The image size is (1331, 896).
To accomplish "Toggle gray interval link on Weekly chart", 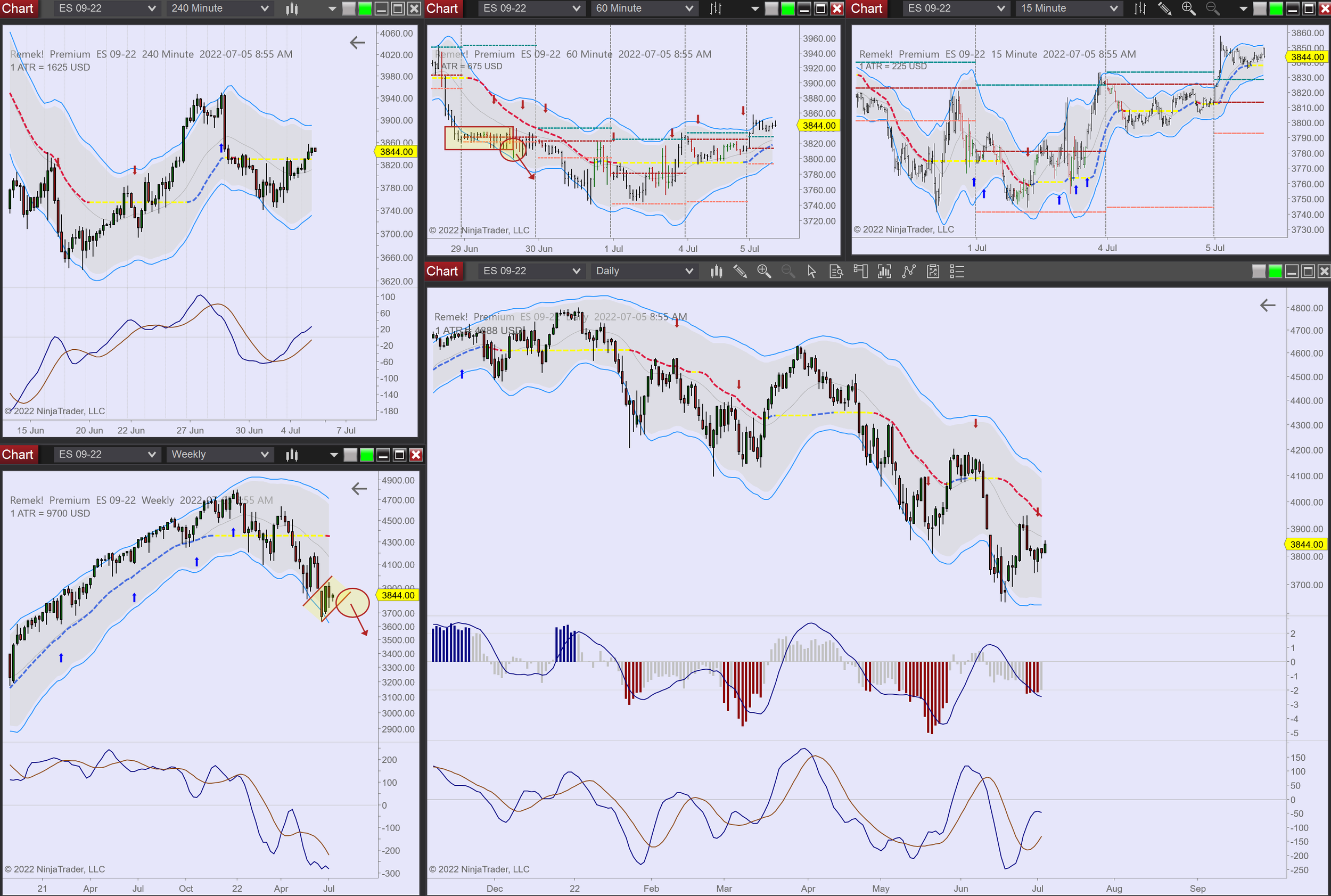I will pyautogui.click(x=350, y=455).
